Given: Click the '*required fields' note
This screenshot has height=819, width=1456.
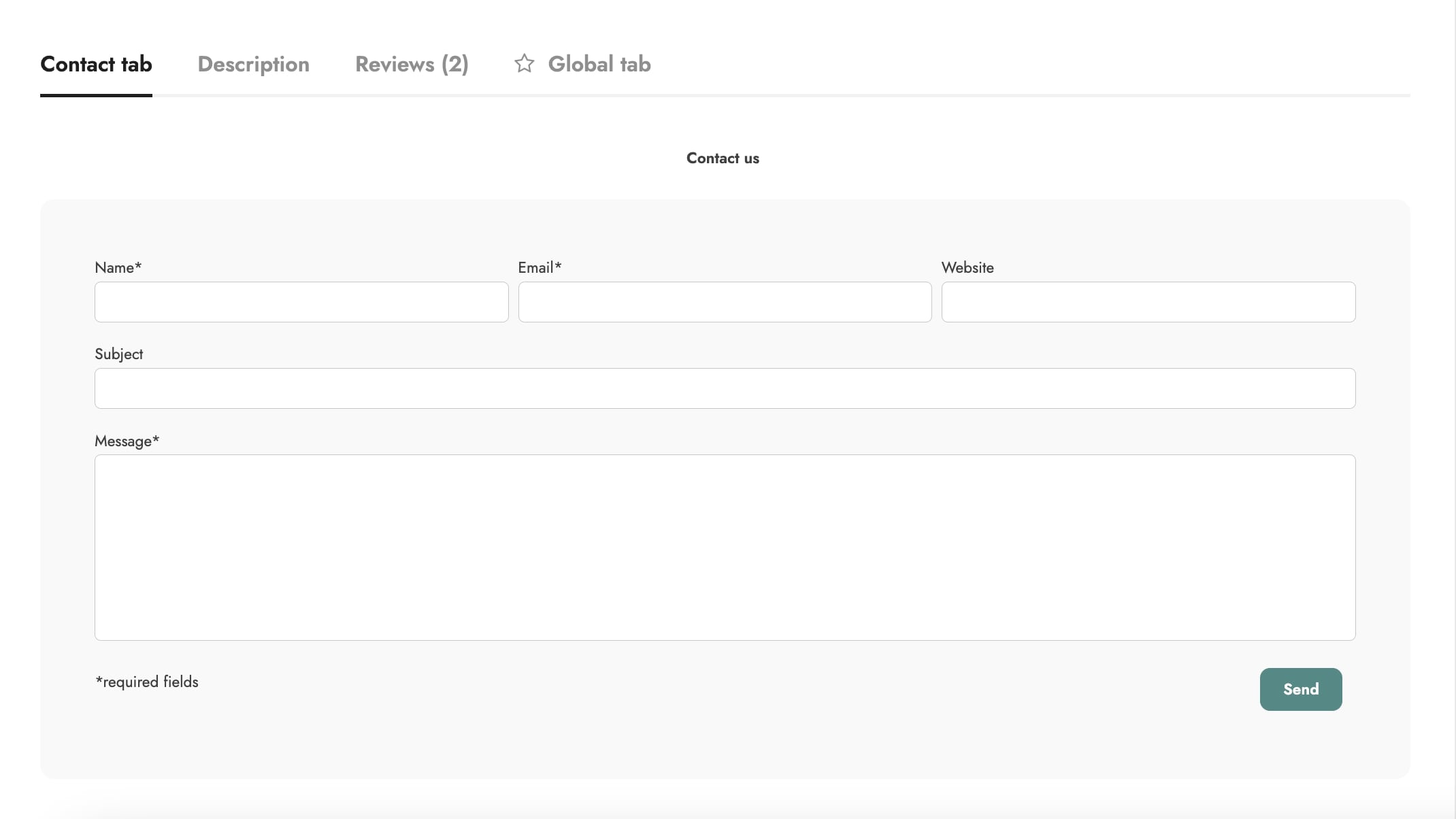Looking at the screenshot, I should (x=147, y=682).
